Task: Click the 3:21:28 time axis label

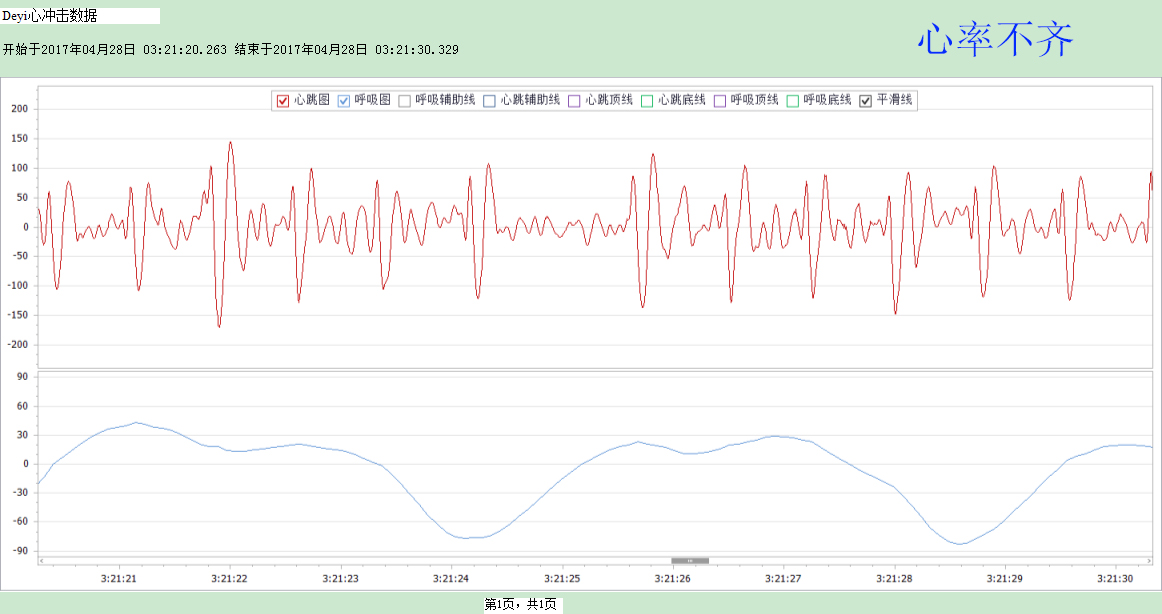Action: pyautogui.click(x=894, y=578)
